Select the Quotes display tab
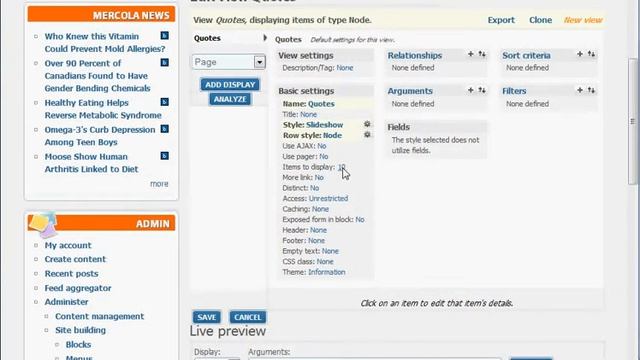This screenshot has width=640, height=360. click(x=207, y=38)
